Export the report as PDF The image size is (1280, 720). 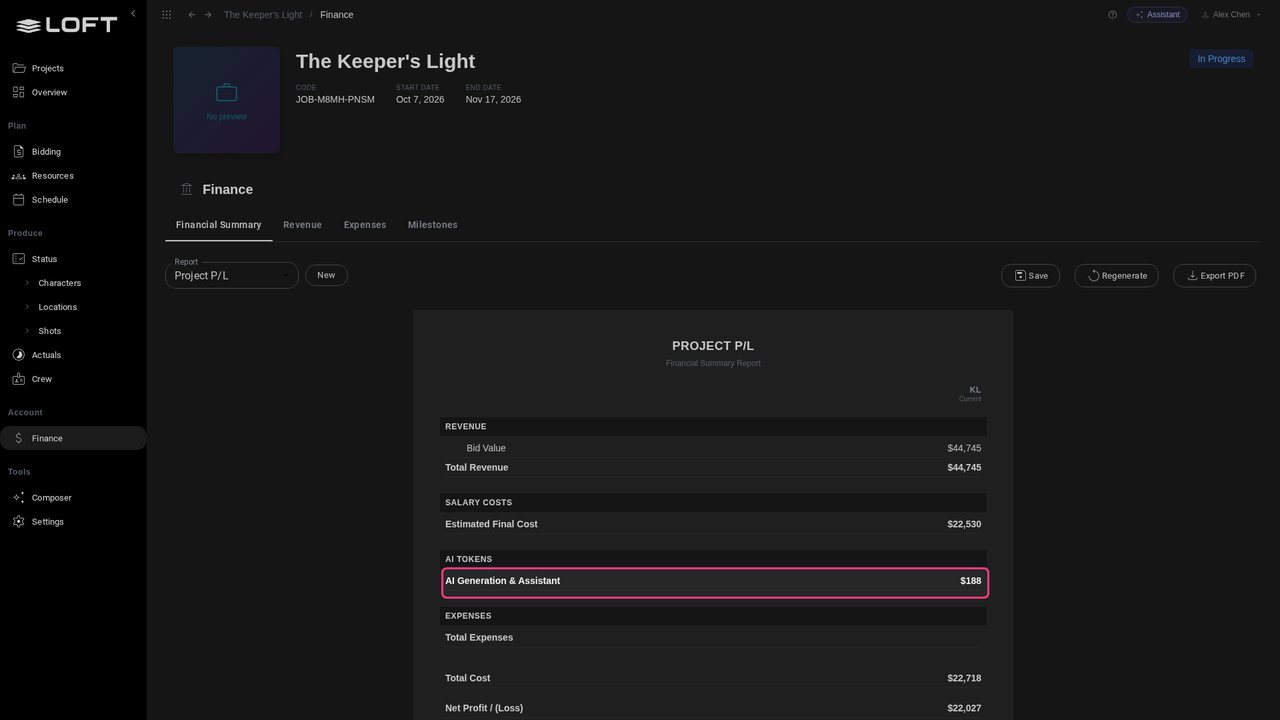coord(1214,275)
